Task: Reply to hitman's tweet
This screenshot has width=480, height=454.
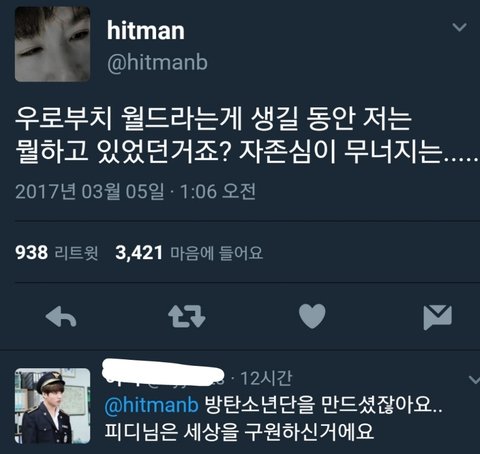Action: [61, 316]
